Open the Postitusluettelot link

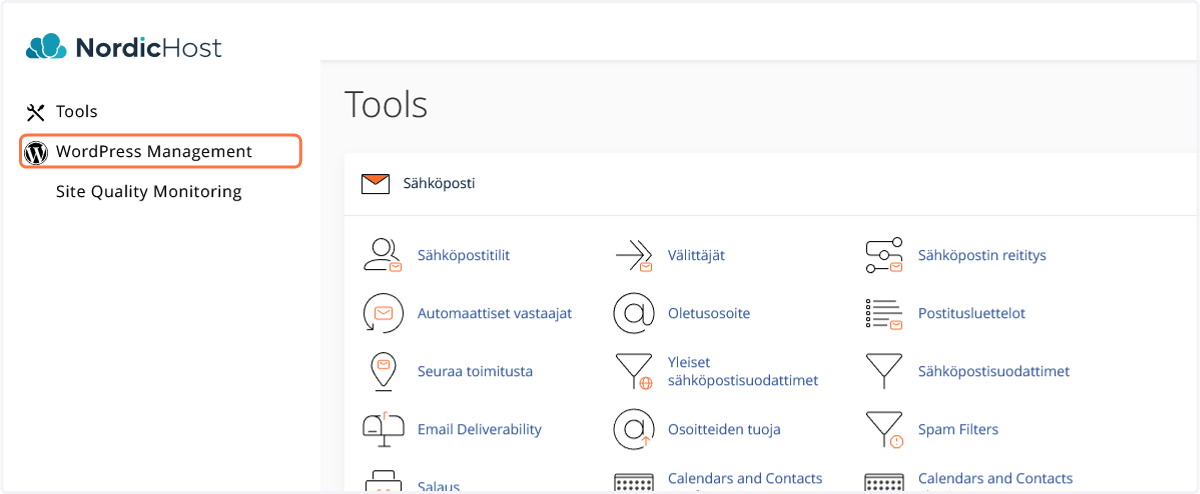tap(972, 313)
